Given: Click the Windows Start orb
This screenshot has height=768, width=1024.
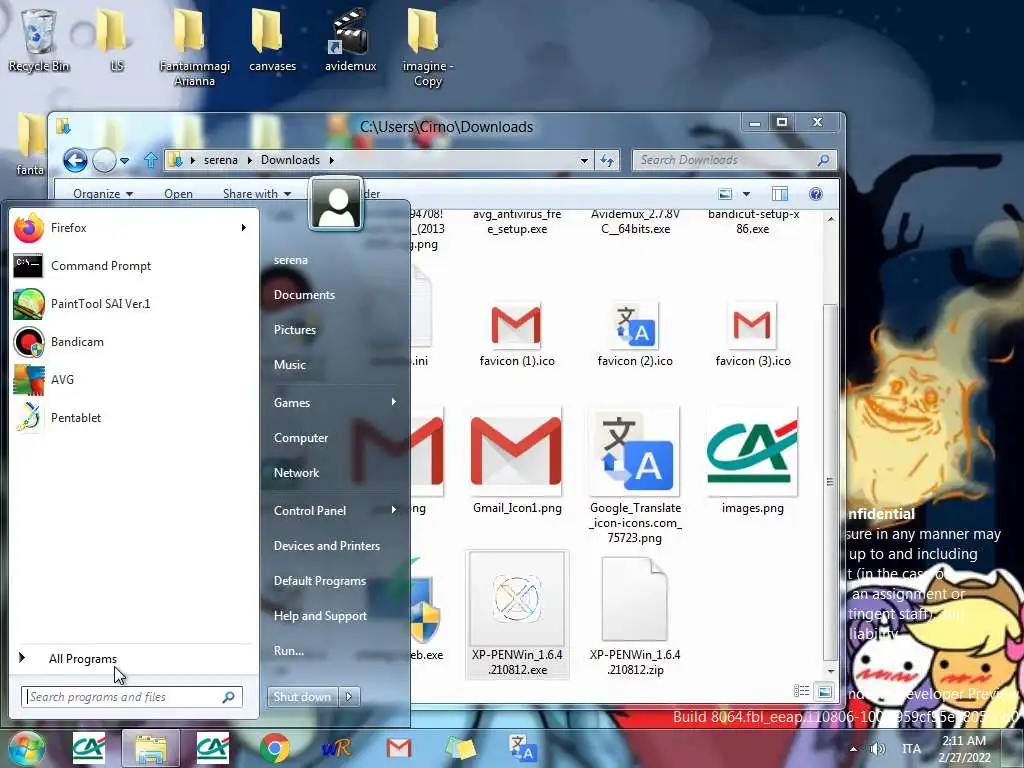Looking at the screenshot, I should pyautogui.click(x=25, y=748).
